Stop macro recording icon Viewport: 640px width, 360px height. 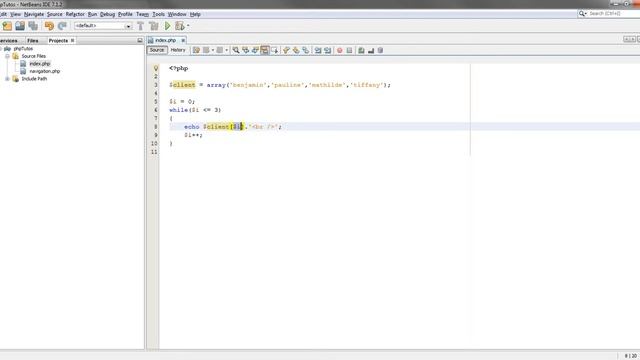point(349,50)
